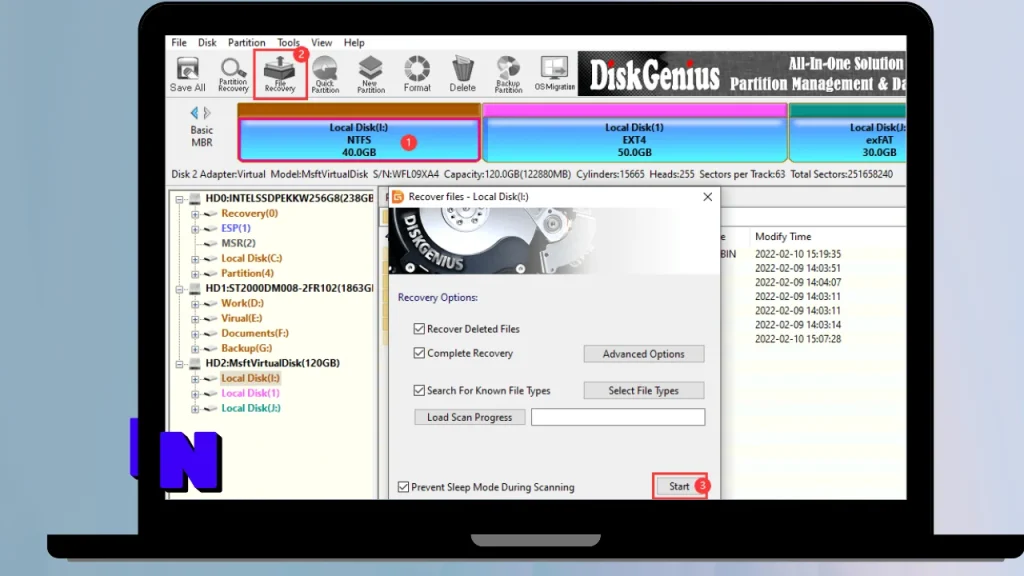Click the Save All toolbar icon
The width and height of the screenshot is (1024, 576).
point(187,74)
